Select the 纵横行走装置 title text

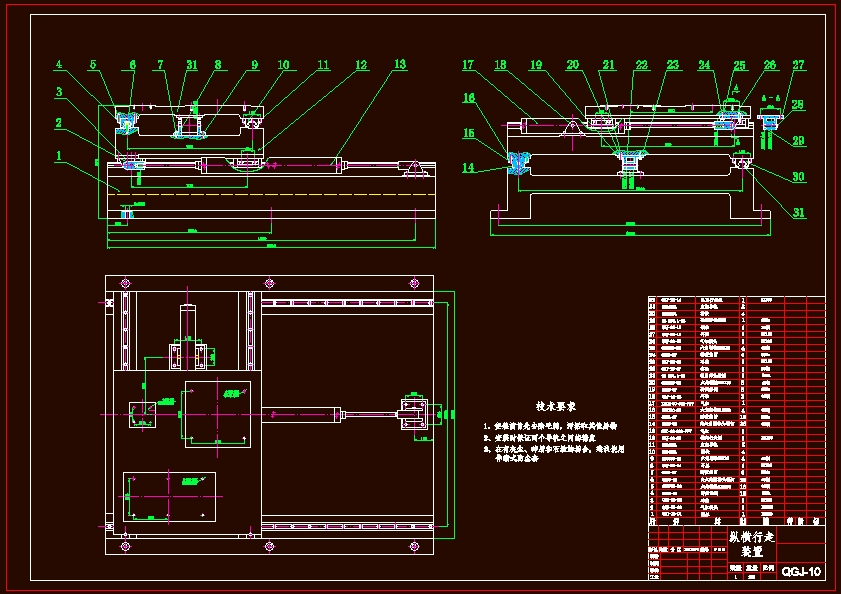coord(751,544)
